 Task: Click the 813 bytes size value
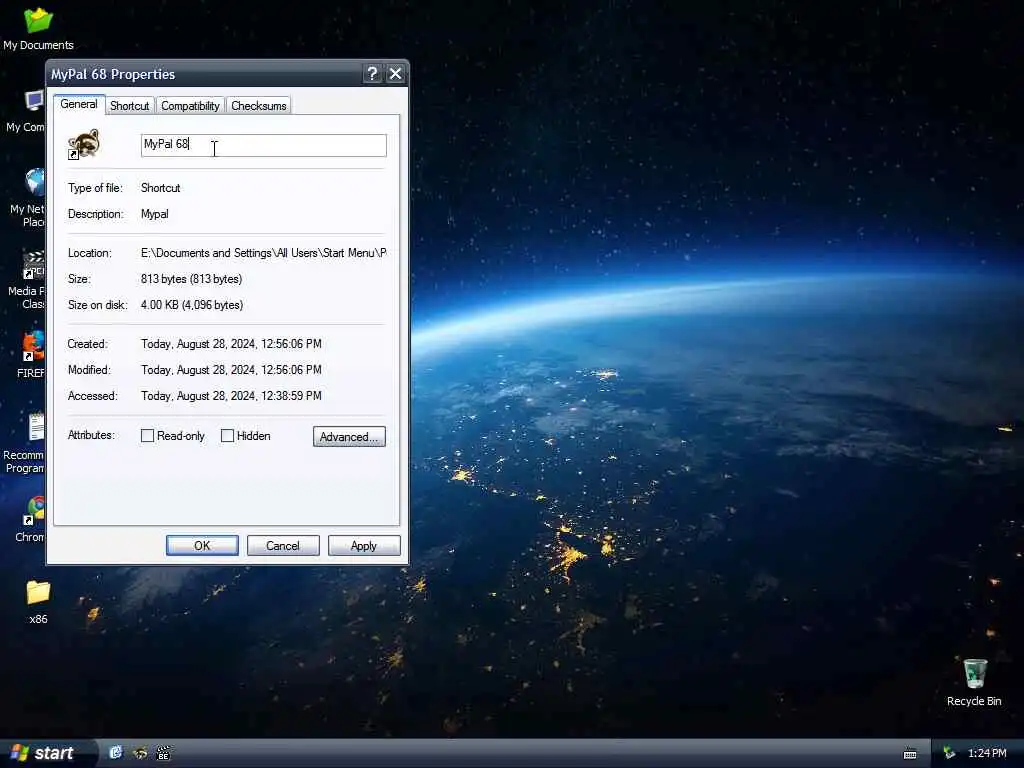pos(191,279)
